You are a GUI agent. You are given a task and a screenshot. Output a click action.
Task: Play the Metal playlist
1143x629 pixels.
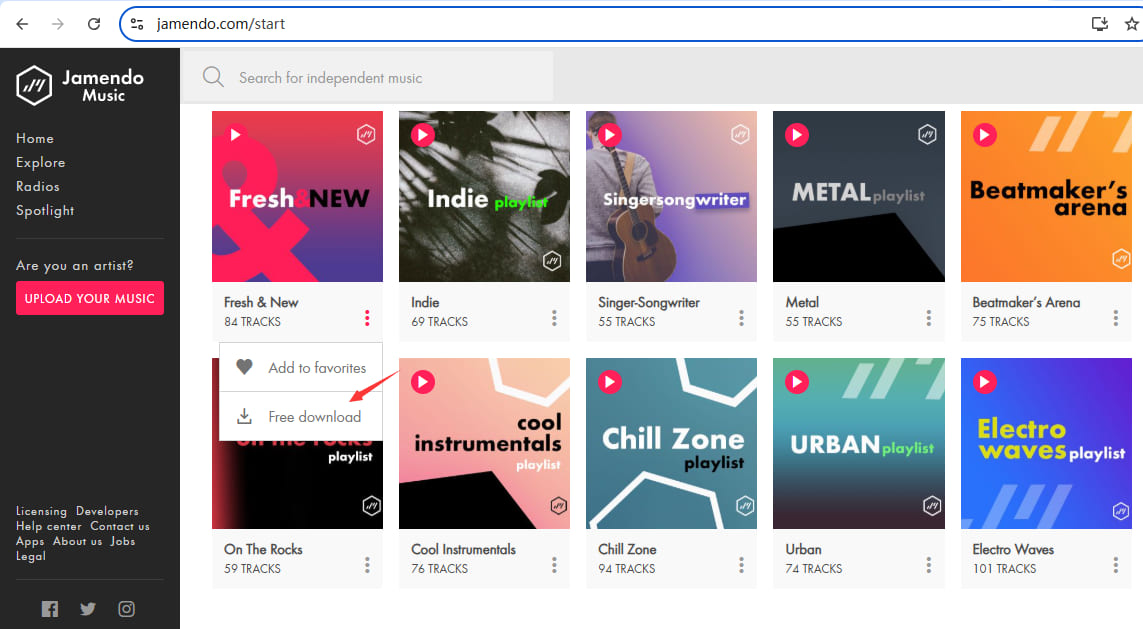coord(797,135)
